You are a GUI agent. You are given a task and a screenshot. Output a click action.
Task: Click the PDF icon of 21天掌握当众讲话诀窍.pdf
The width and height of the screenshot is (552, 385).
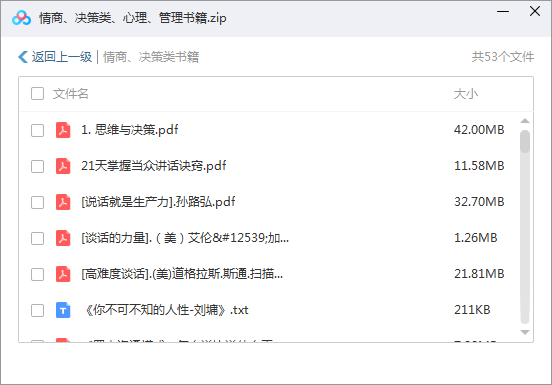(63, 166)
